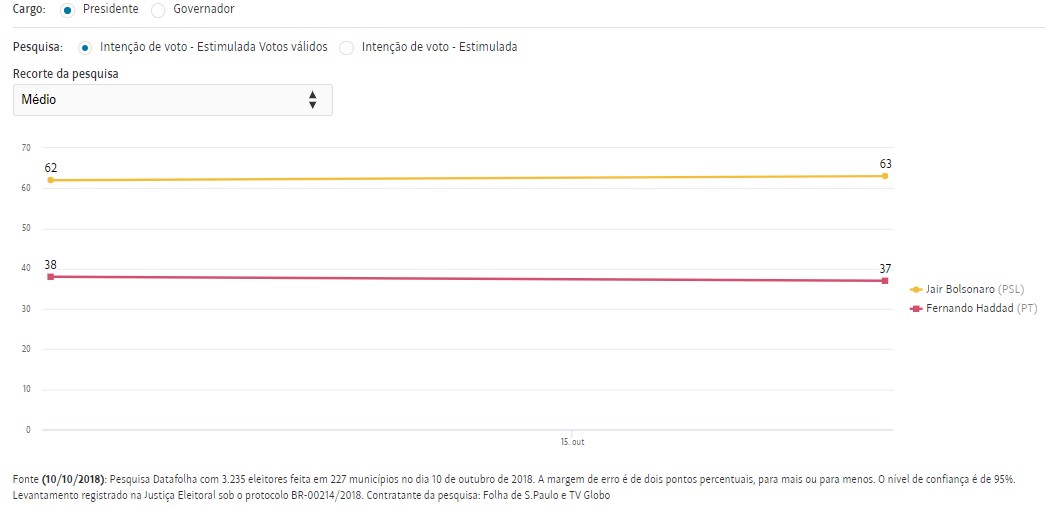Screen dimensions: 1045x507
Task: Toggle Fernando Haddad (PT) legend entry
Action: (980, 309)
